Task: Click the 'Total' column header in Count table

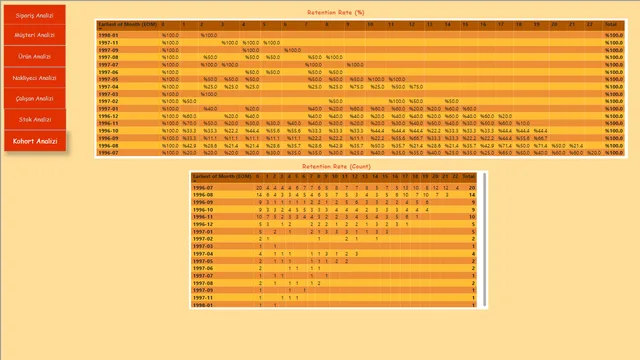Action: tap(469, 176)
